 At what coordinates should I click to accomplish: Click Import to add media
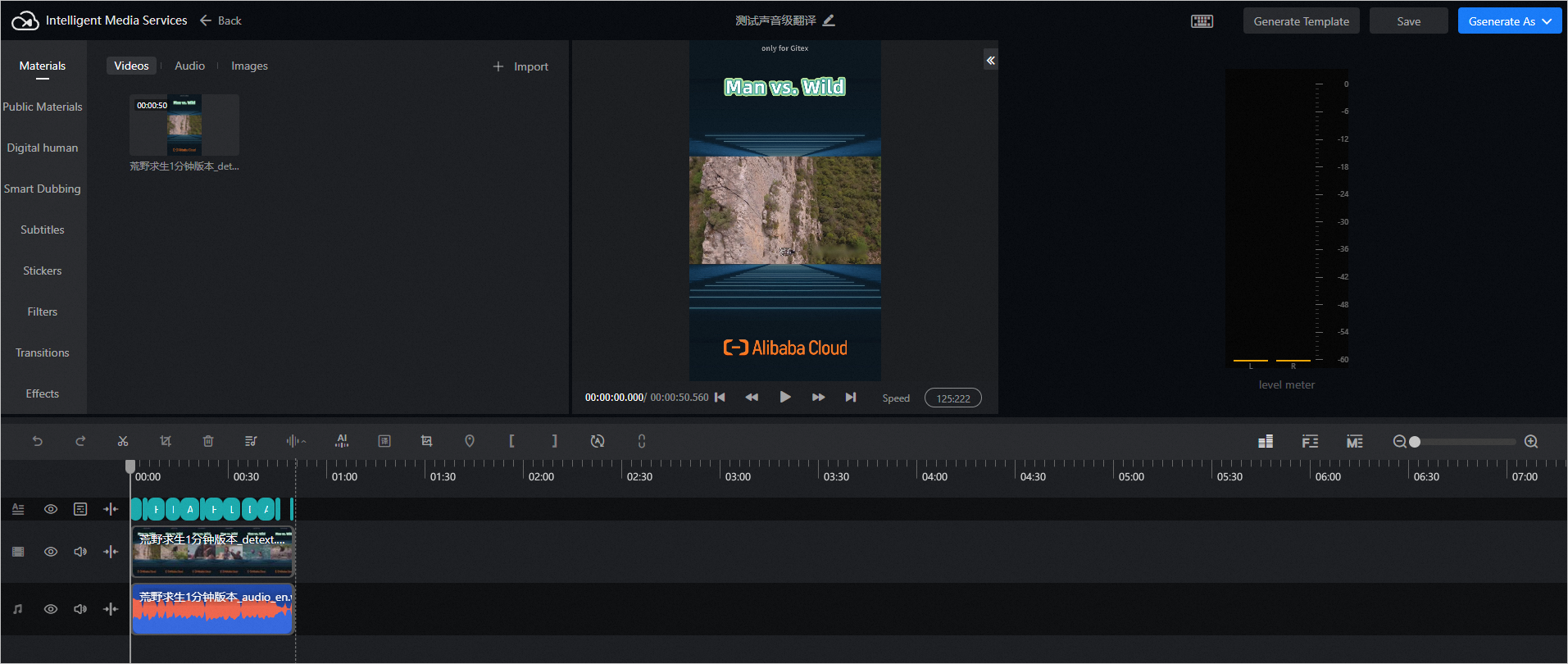point(521,66)
